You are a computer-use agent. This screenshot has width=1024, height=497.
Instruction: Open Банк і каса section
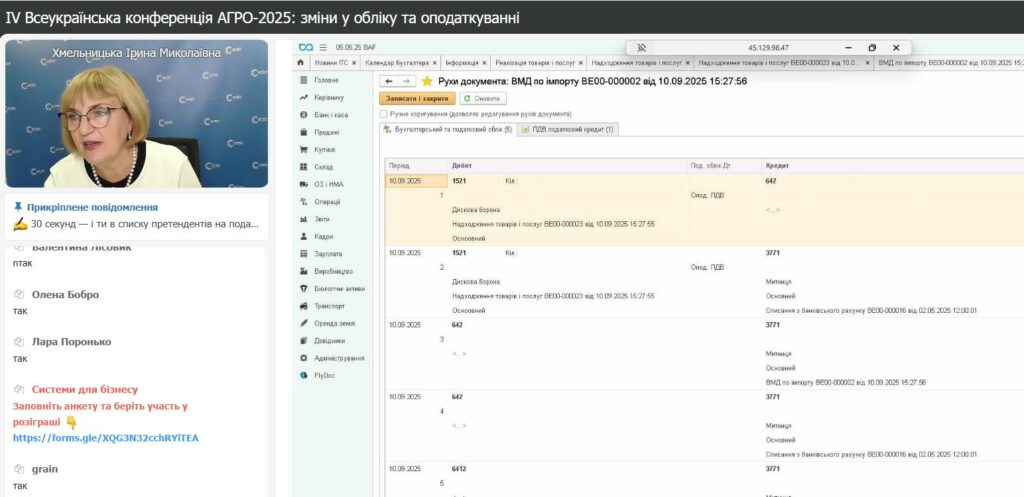331,115
